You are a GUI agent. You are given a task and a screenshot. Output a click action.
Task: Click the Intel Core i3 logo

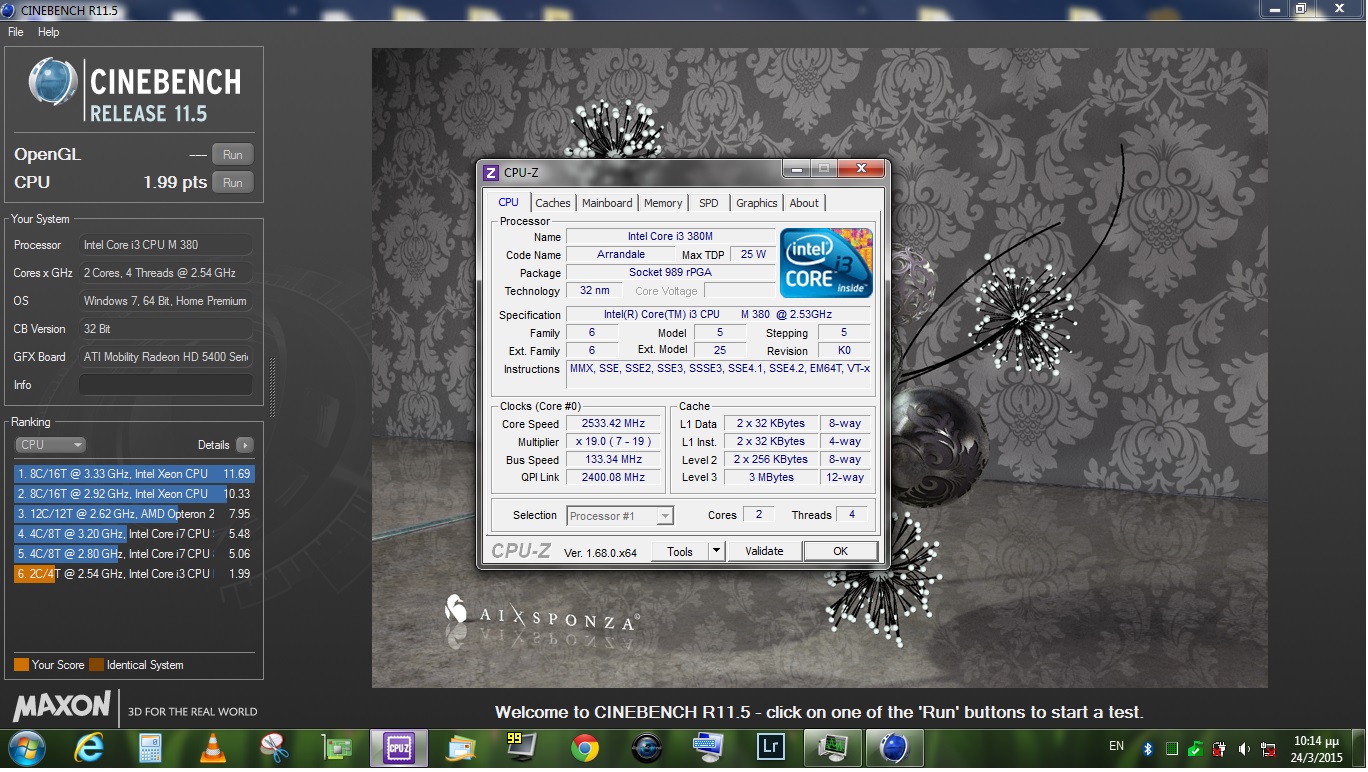[x=826, y=263]
